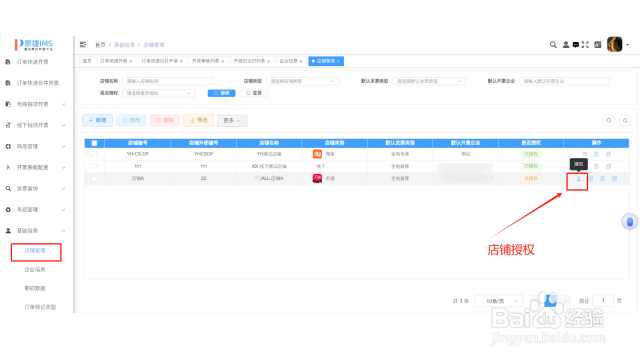
Task: Toggle the search panel with the round magnifier button
Action: pyautogui.click(x=609, y=120)
